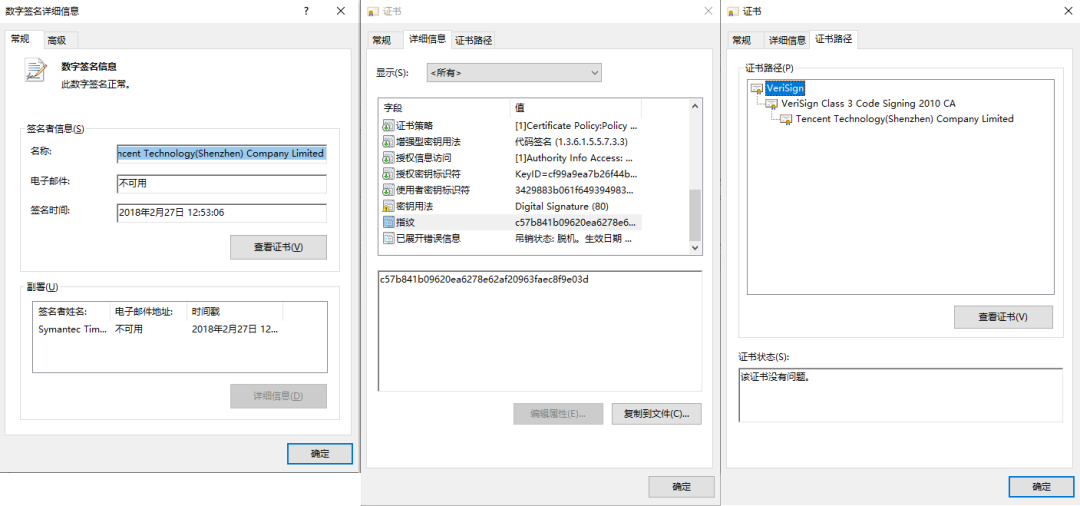Click the 详细信息(D) button

tap(278, 396)
